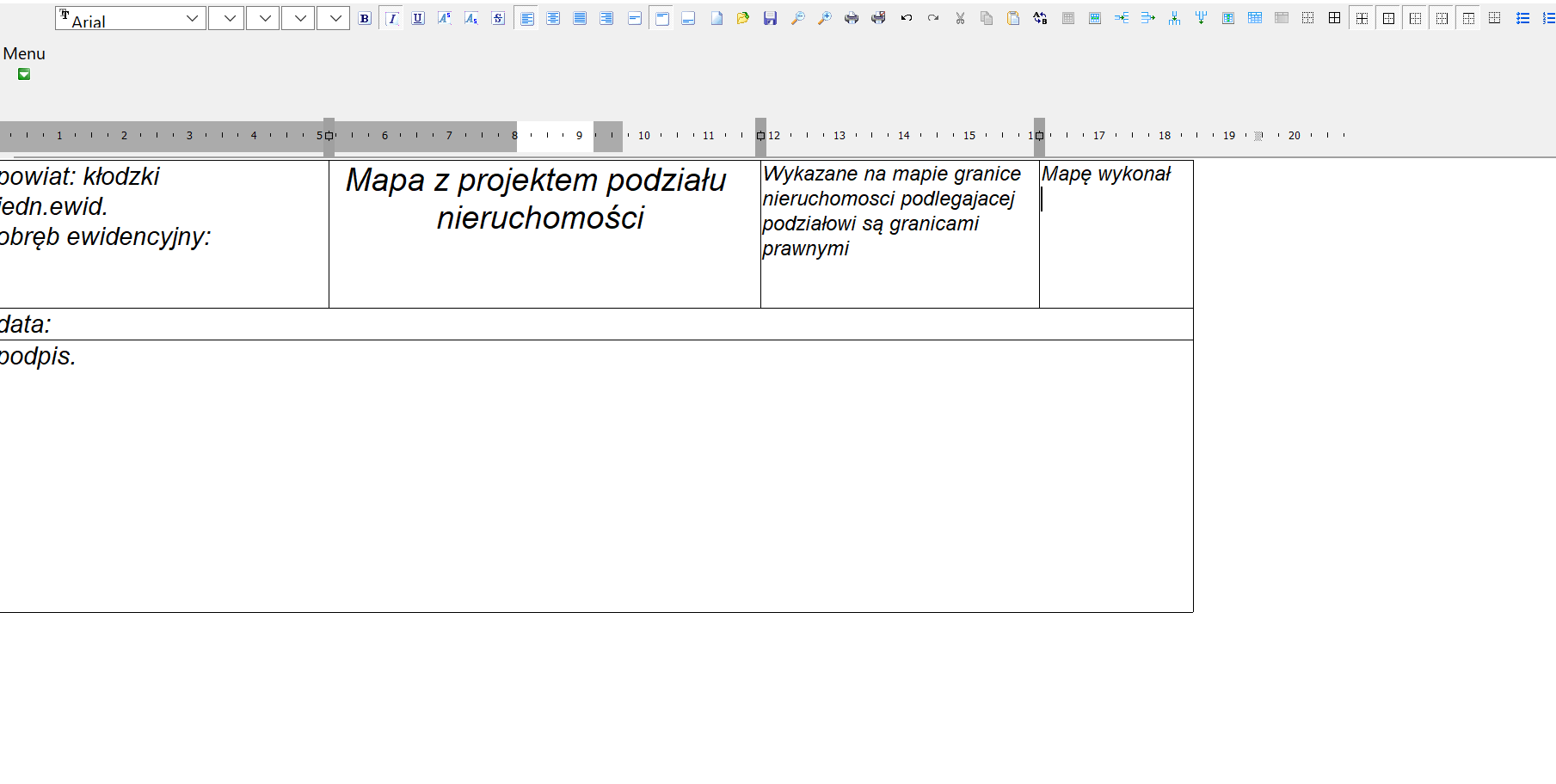1556x784 pixels.
Task: Insert row with down-pointing arrow icon
Action: [1201, 18]
